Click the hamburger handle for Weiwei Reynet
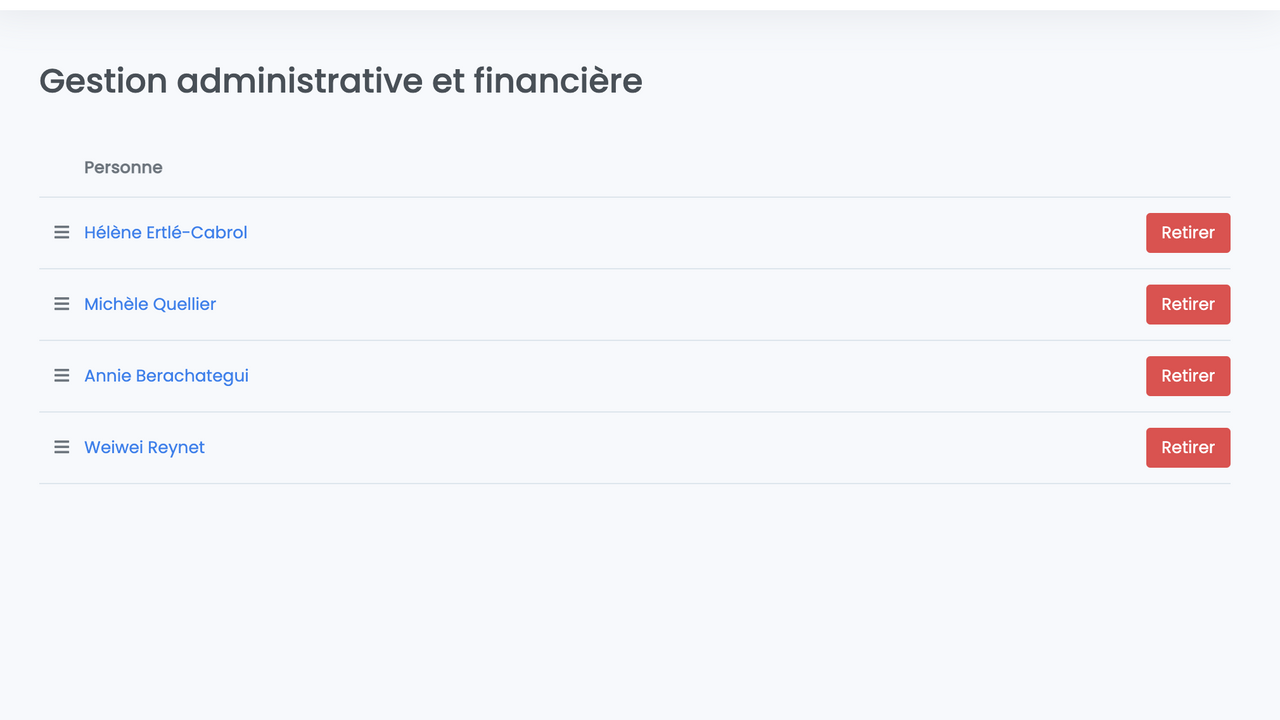The height and width of the screenshot is (720, 1280). point(62,447)
